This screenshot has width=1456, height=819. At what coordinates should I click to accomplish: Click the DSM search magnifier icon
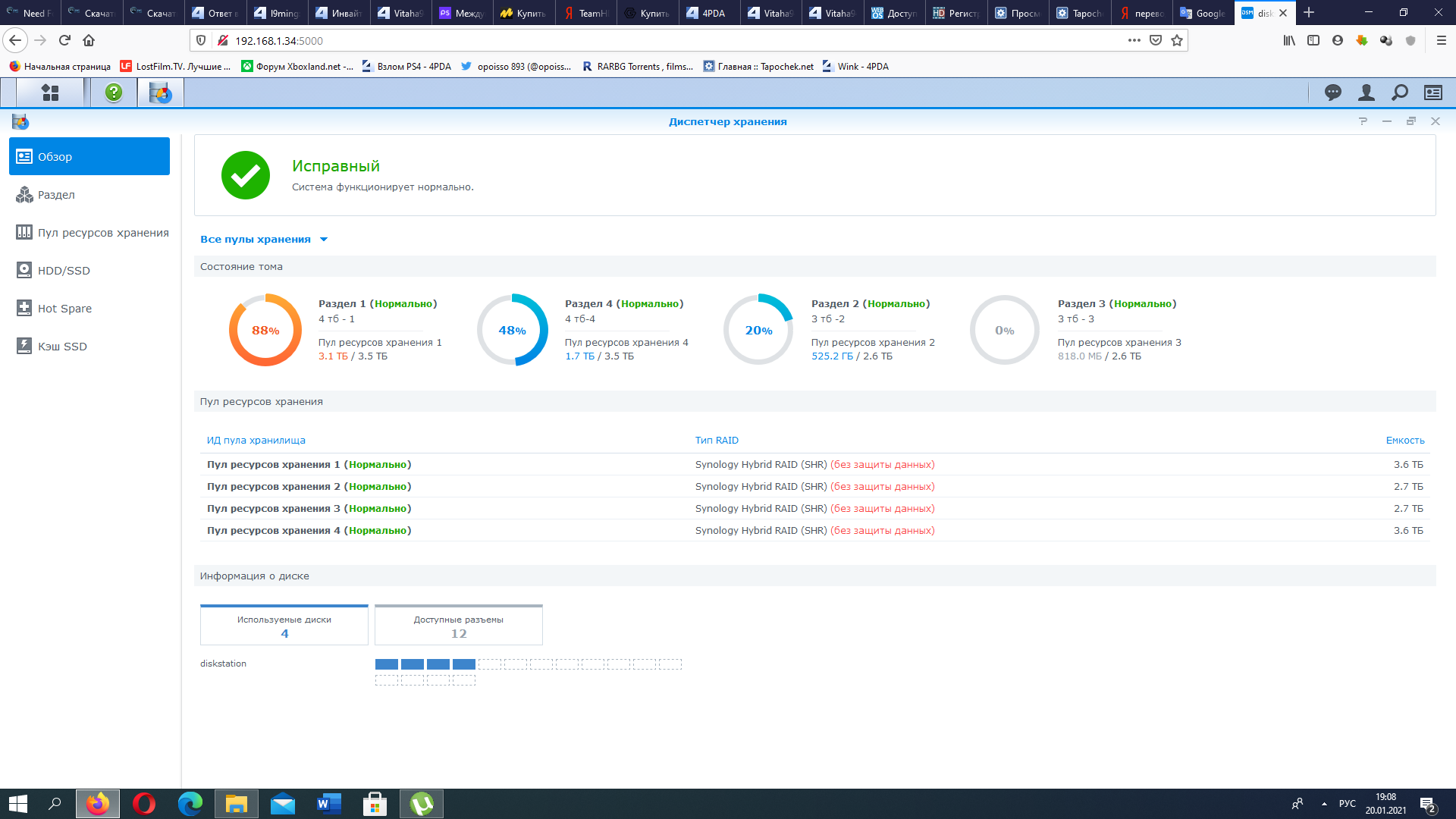1399,93
